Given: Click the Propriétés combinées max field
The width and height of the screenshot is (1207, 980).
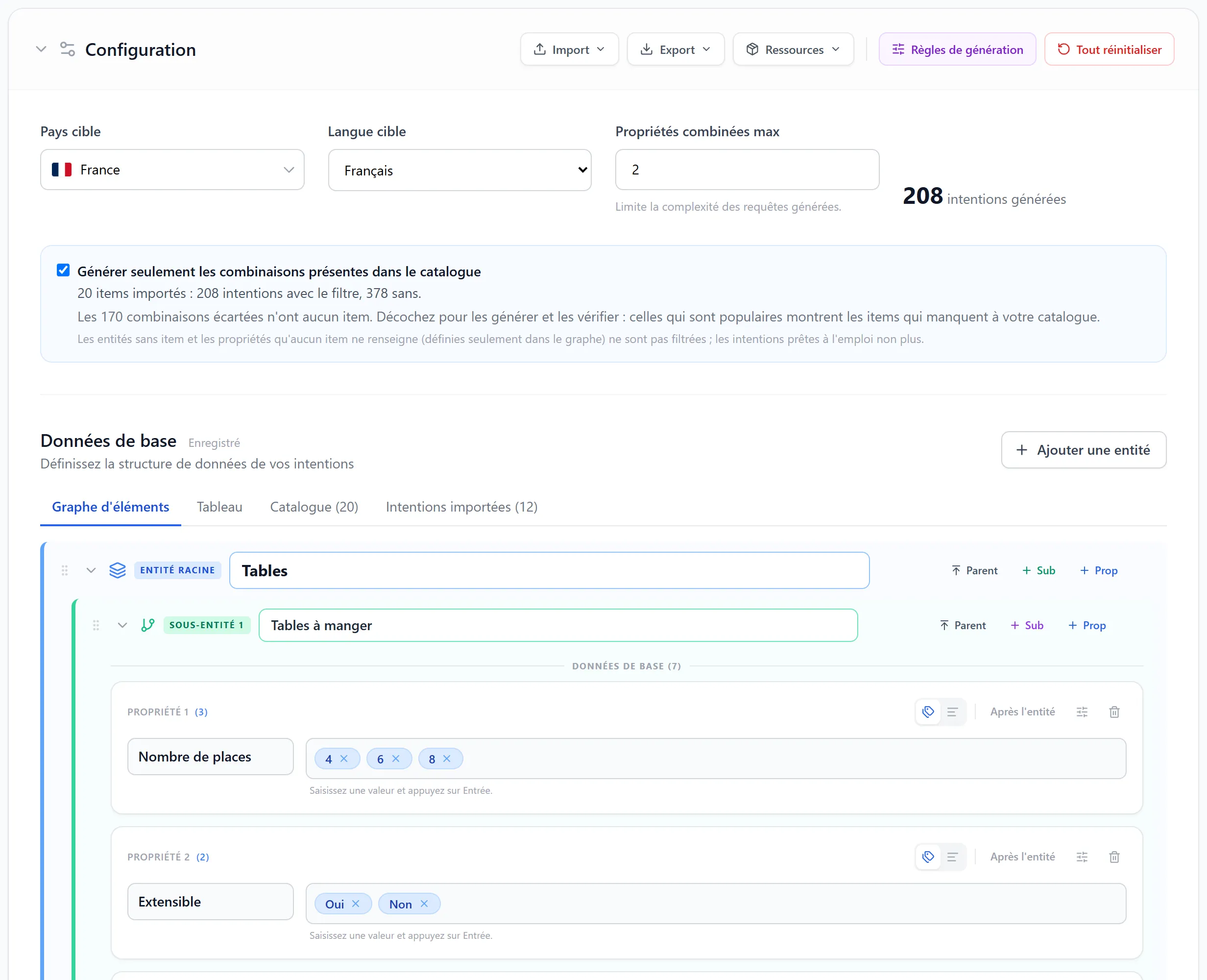Looking at the screenshot, I should click(x=747, y=170).
